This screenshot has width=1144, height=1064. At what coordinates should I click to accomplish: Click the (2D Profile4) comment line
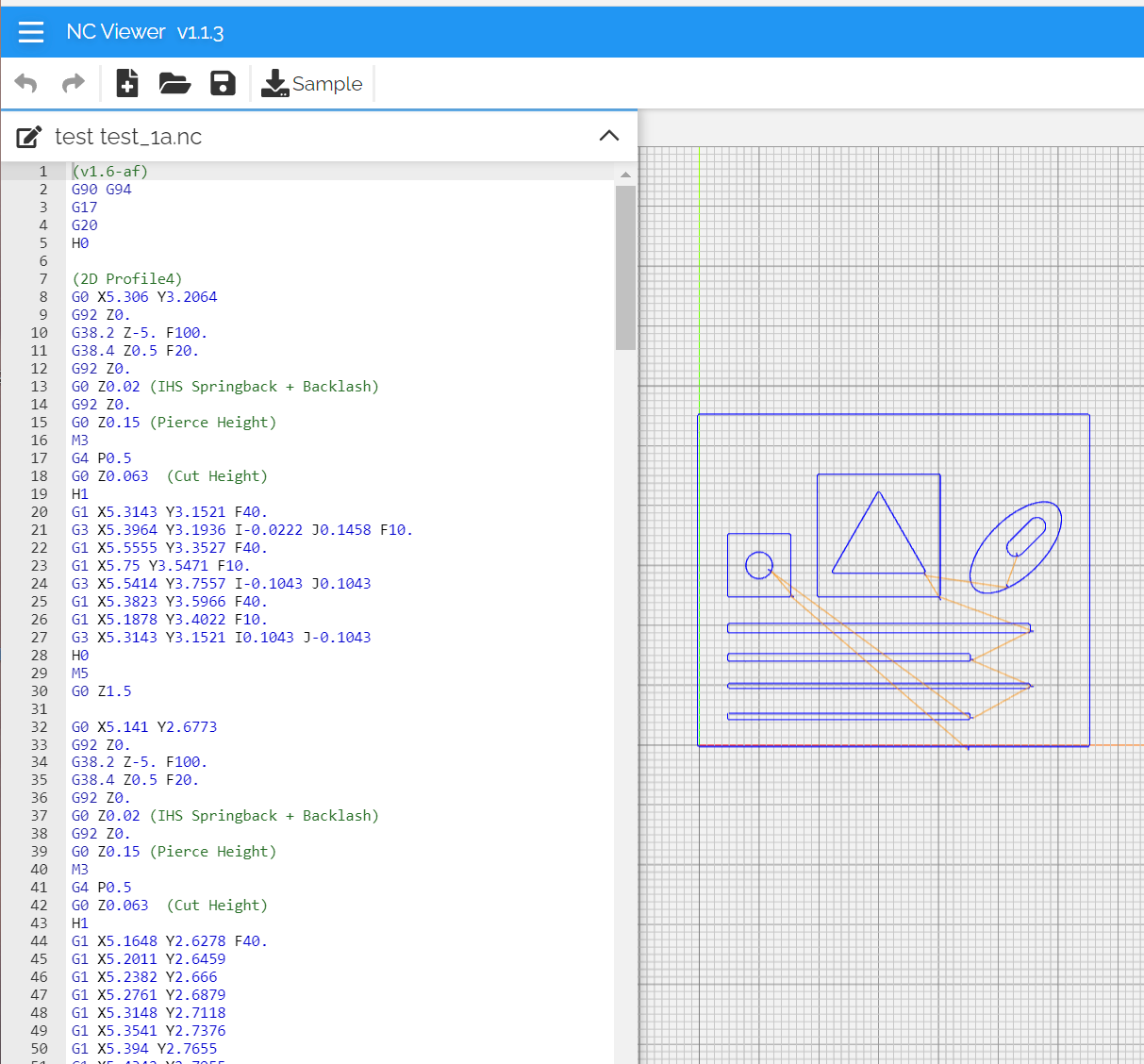point(127,279)
